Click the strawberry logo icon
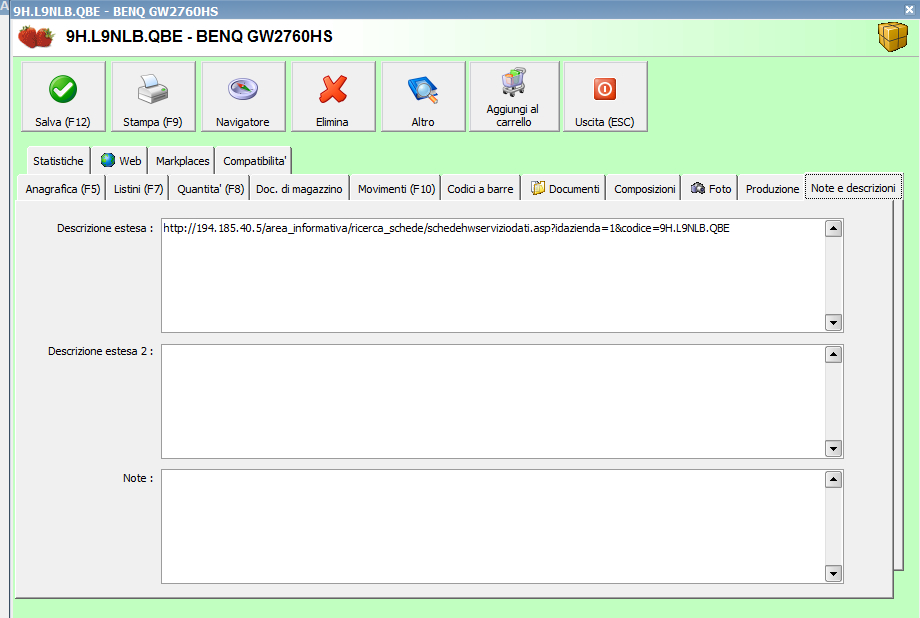The image size is (920, 618). [x=36, y=36]
